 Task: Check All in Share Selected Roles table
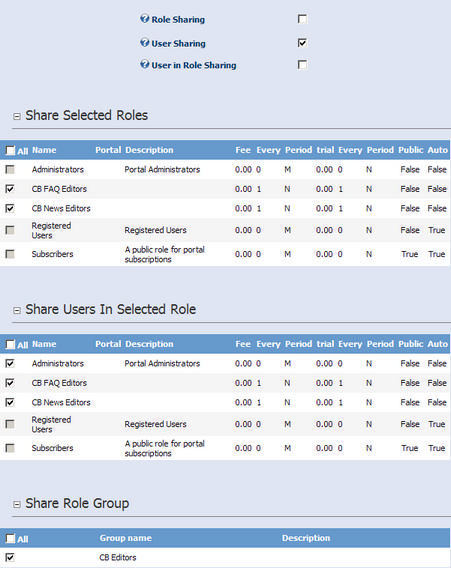(x=11, y=150)
